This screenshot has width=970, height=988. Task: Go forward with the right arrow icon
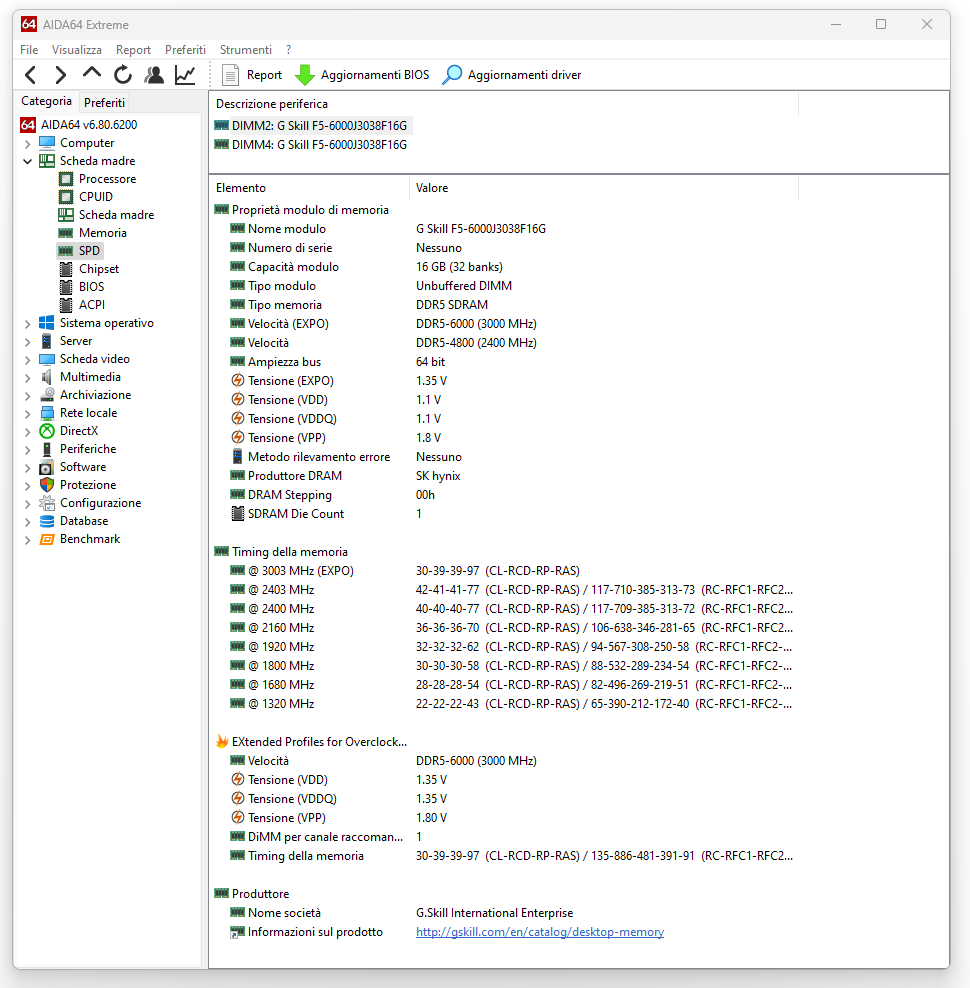[61, 75]
